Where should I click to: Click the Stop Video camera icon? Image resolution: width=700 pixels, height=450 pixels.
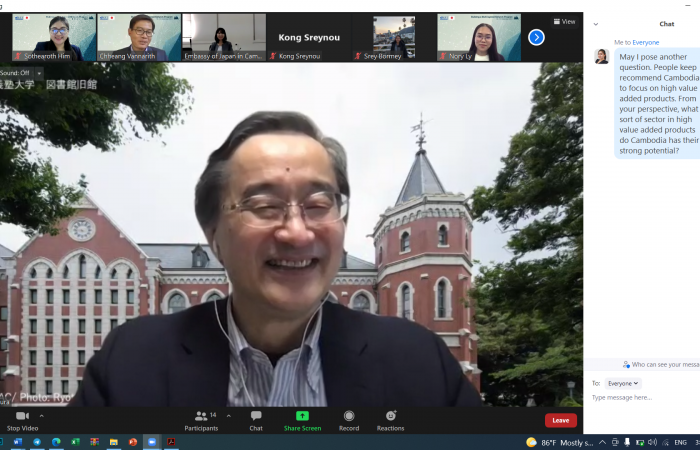tap(22, 416)
